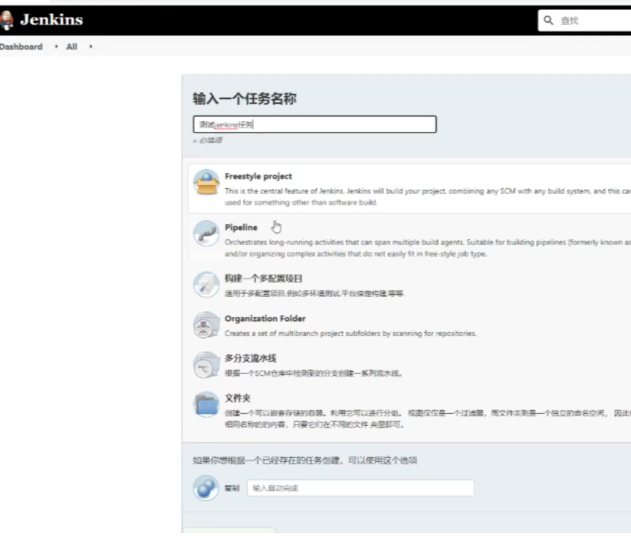Choose the Freestyle project title

tap(258, 176)
